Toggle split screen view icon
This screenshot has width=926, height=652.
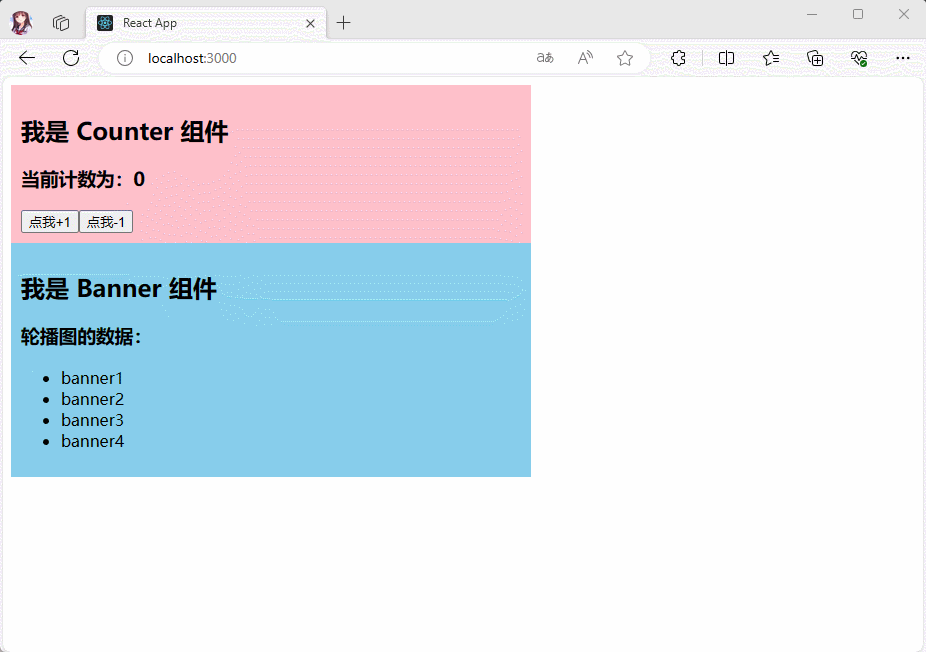tap(727, 58)
